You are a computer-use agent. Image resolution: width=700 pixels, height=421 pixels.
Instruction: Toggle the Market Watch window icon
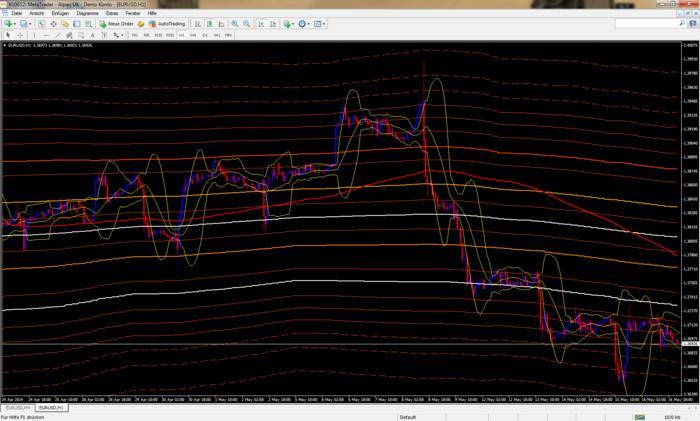point(42,24)
